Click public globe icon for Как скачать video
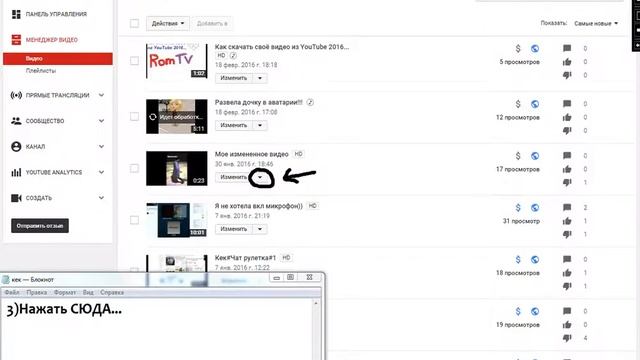The width and height of the screenshot is (640, 360). coord(535,49)
